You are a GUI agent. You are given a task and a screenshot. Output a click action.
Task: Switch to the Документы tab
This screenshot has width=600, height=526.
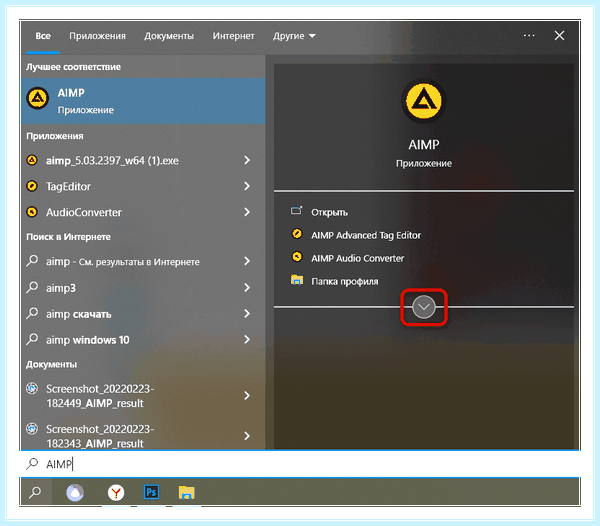(x=169, y=36)
